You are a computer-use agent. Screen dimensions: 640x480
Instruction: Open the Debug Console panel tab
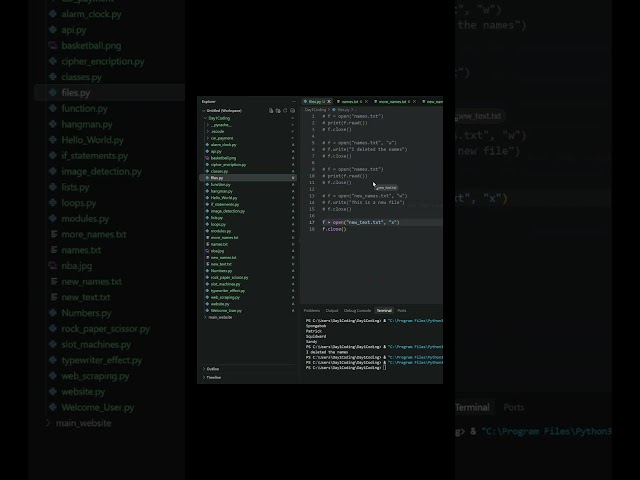point(357,311)
